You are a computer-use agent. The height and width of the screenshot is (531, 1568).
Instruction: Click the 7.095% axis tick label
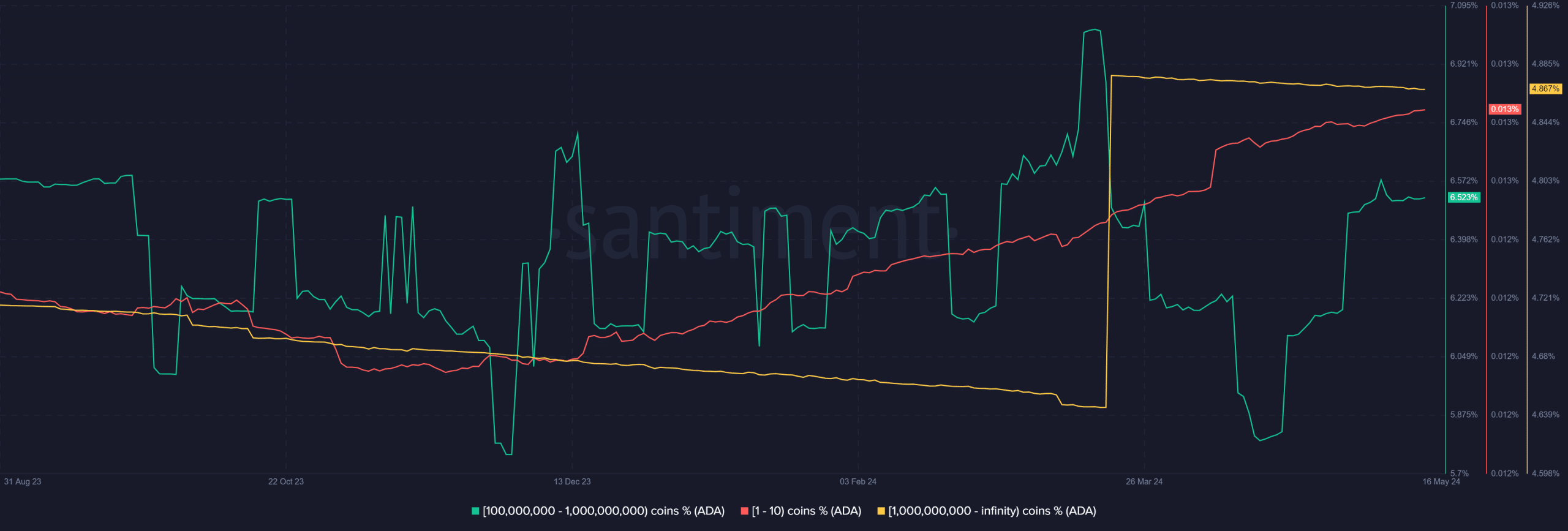[1464, 6]
